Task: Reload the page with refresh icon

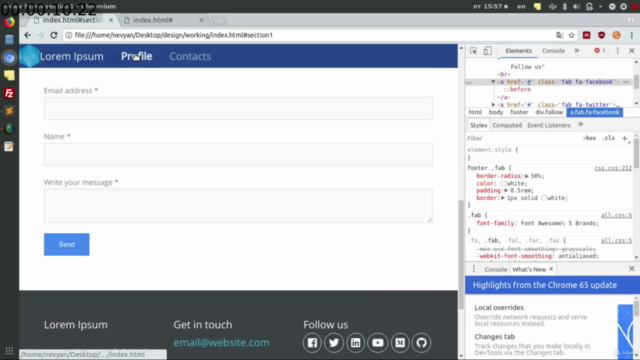Action: pyautogui.click(x=54, y=35)
